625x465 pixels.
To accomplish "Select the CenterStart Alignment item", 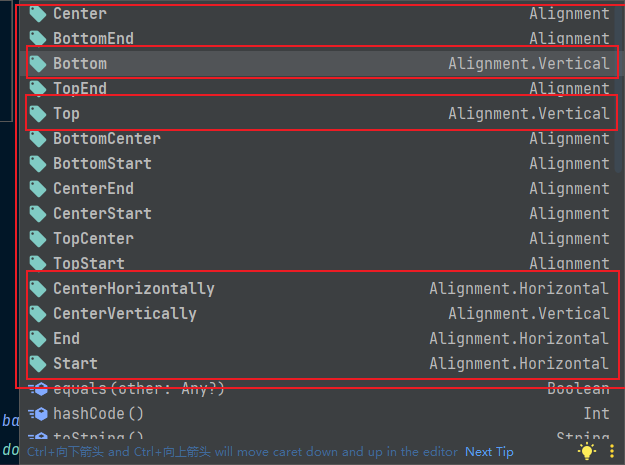I will [321, 214].
